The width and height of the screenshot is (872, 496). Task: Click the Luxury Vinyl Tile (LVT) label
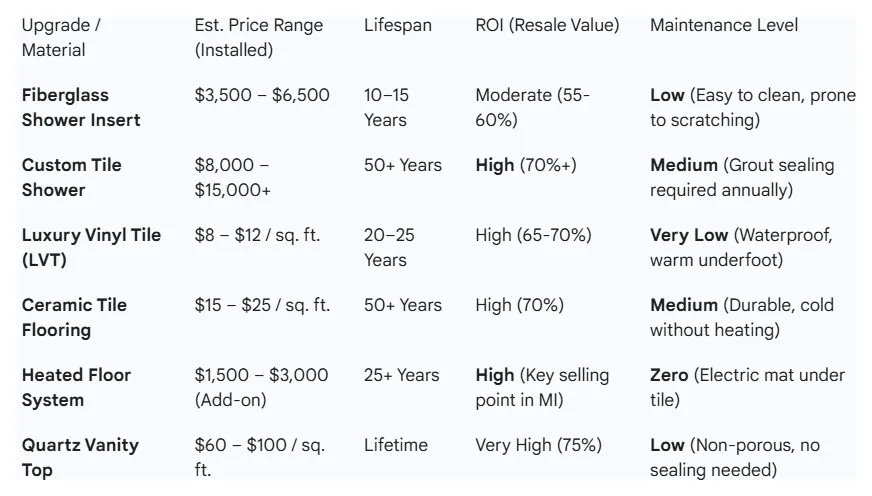(x=91, y=247)
